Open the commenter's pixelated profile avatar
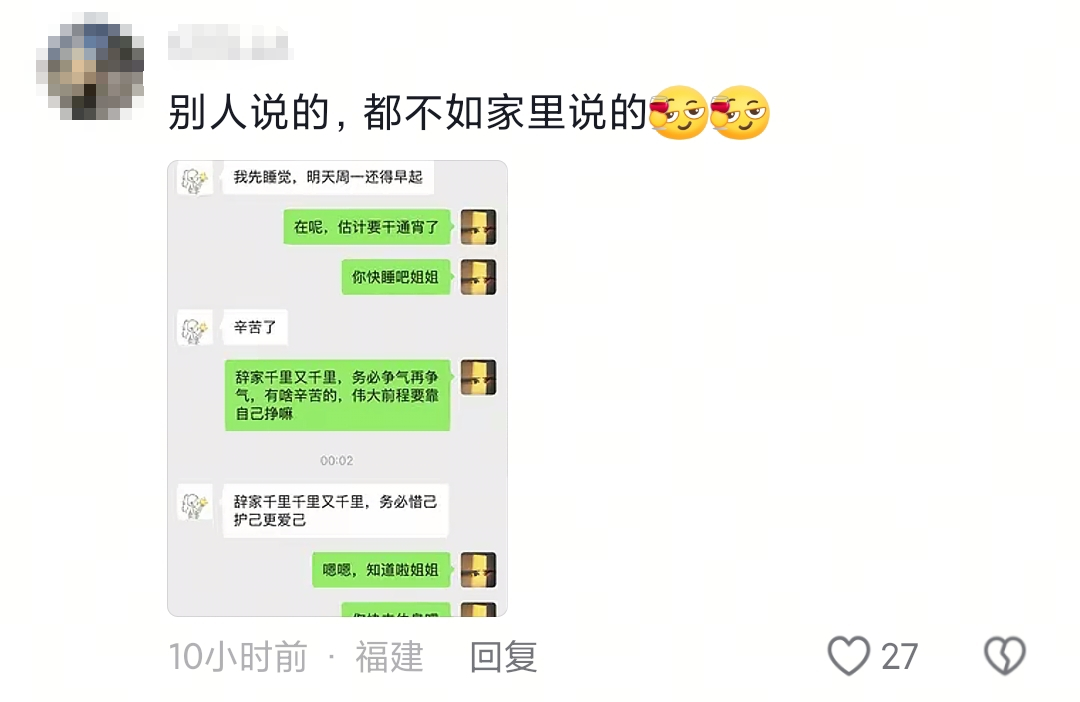The image size is (1080, 702). point(90,66)
